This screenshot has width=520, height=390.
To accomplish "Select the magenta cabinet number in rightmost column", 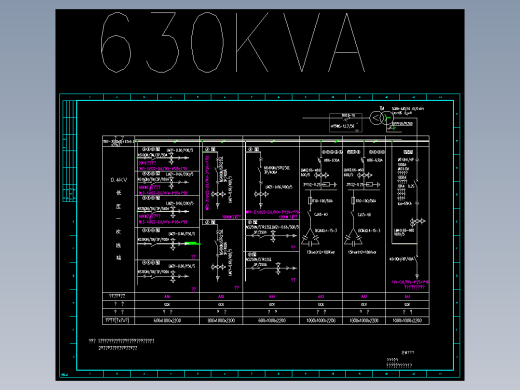I will coord(407,296).
